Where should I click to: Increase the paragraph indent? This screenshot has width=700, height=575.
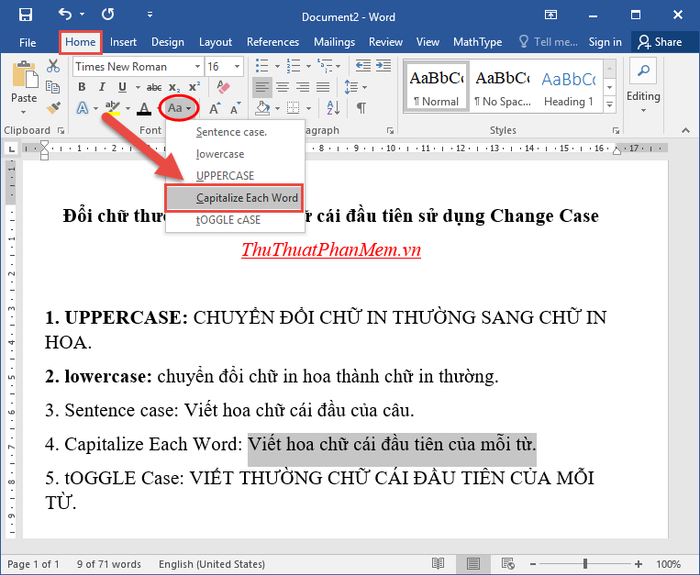tap(383, 66)
